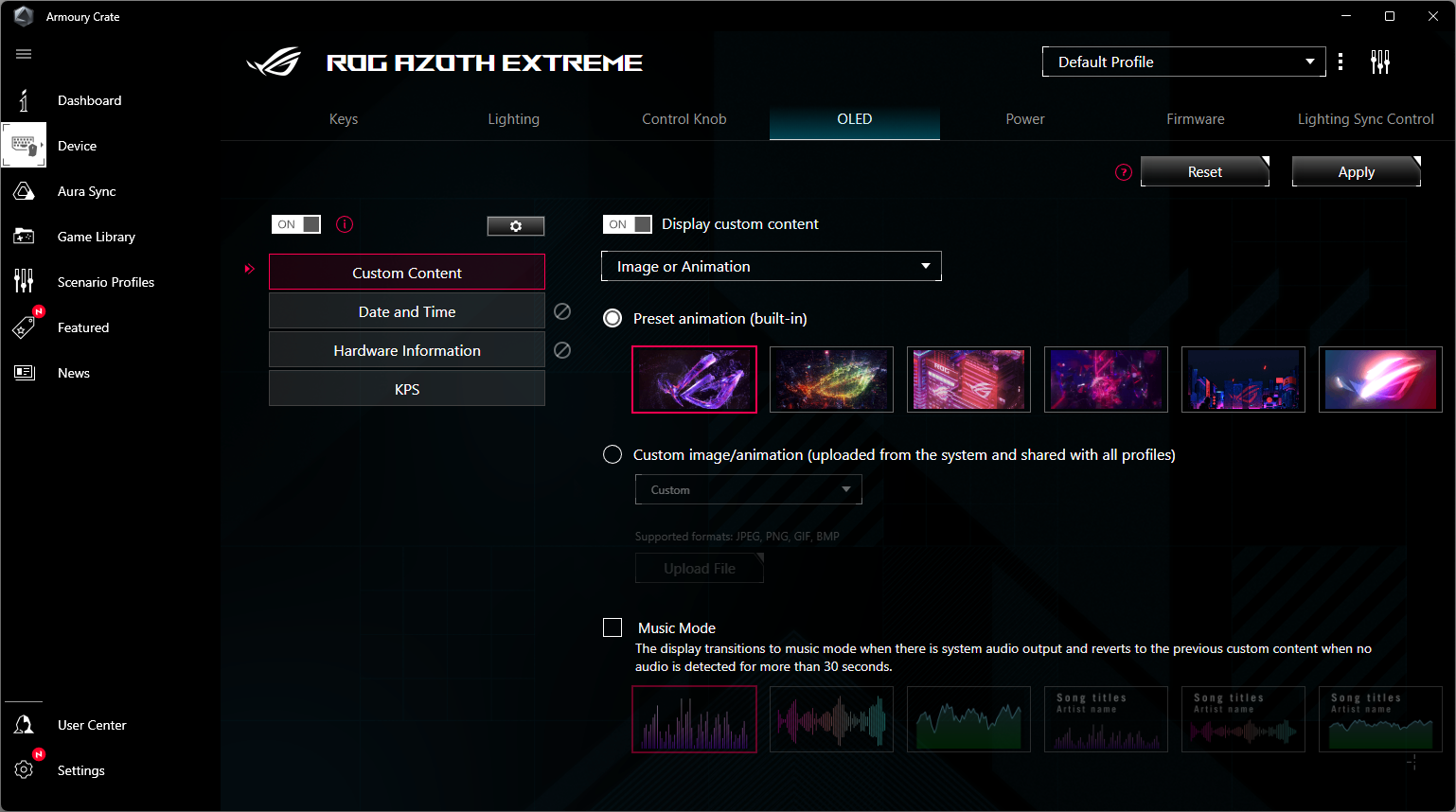Click the Apply button
This screenshot has width=1456, height=812.
pos(1357,171)
